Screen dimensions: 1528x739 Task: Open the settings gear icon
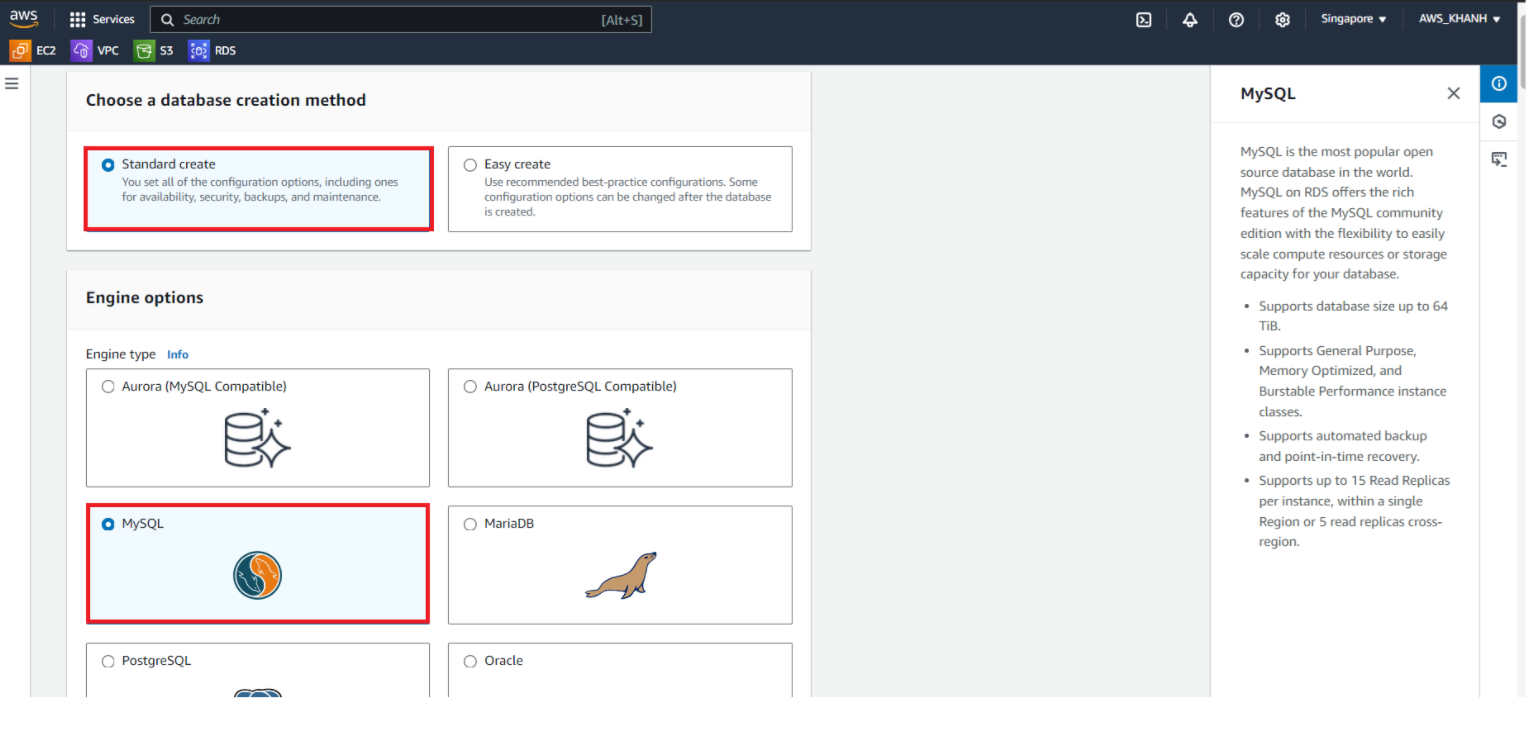pos(1283,19)
